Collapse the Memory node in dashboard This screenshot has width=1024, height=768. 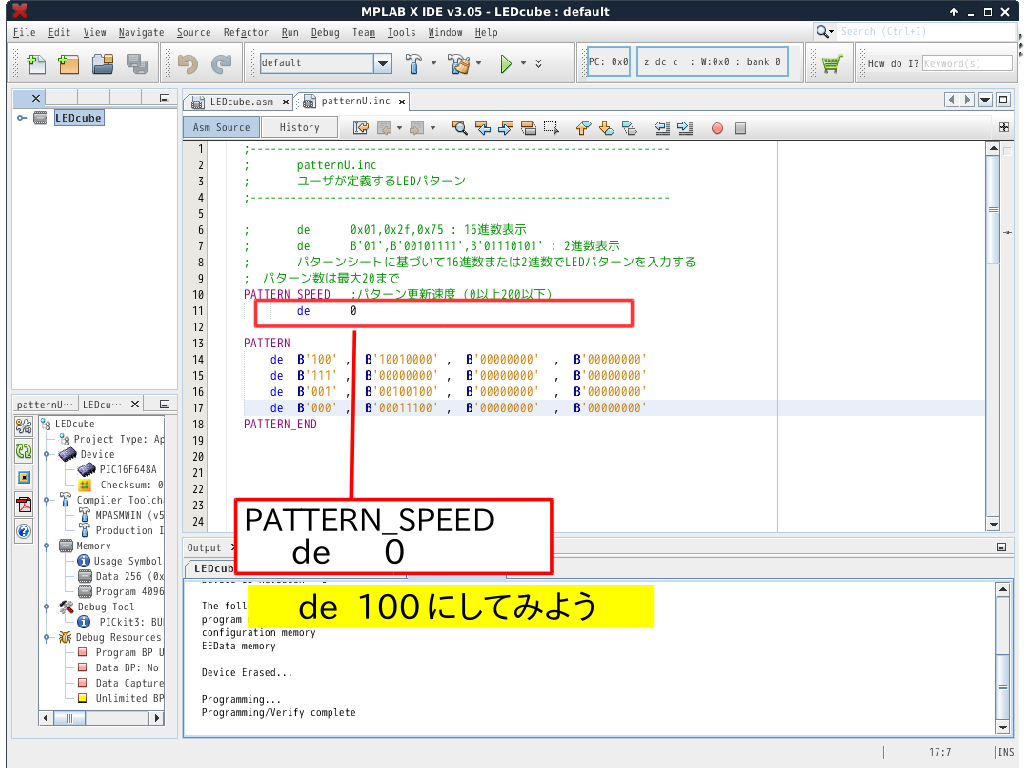(x=47, y=545)
